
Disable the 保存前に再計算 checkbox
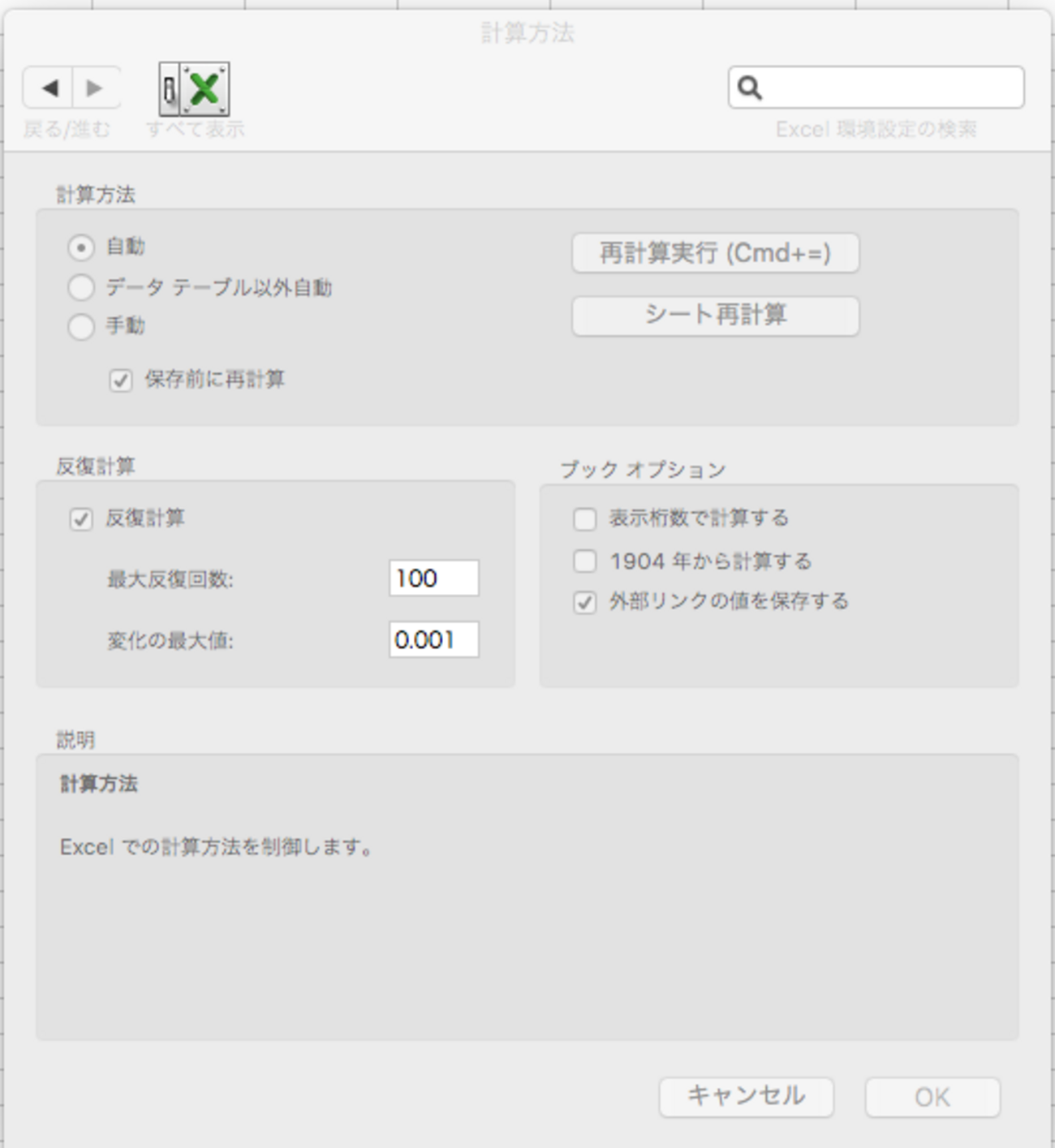(x=120, y=380)
